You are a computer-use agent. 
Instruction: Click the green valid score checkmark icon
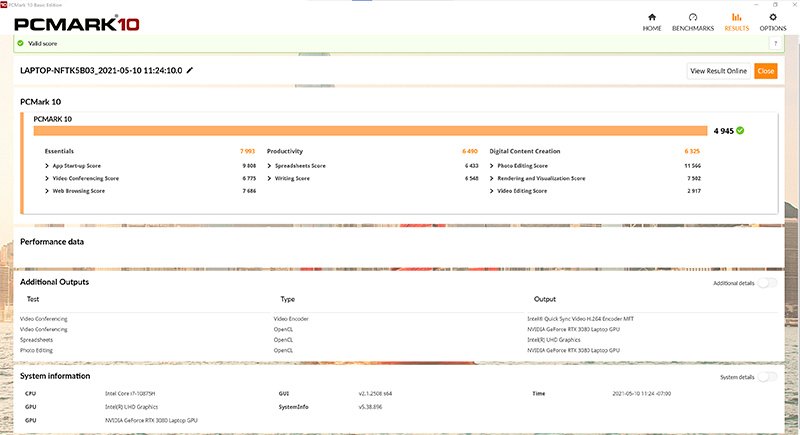tap(20, 43)
